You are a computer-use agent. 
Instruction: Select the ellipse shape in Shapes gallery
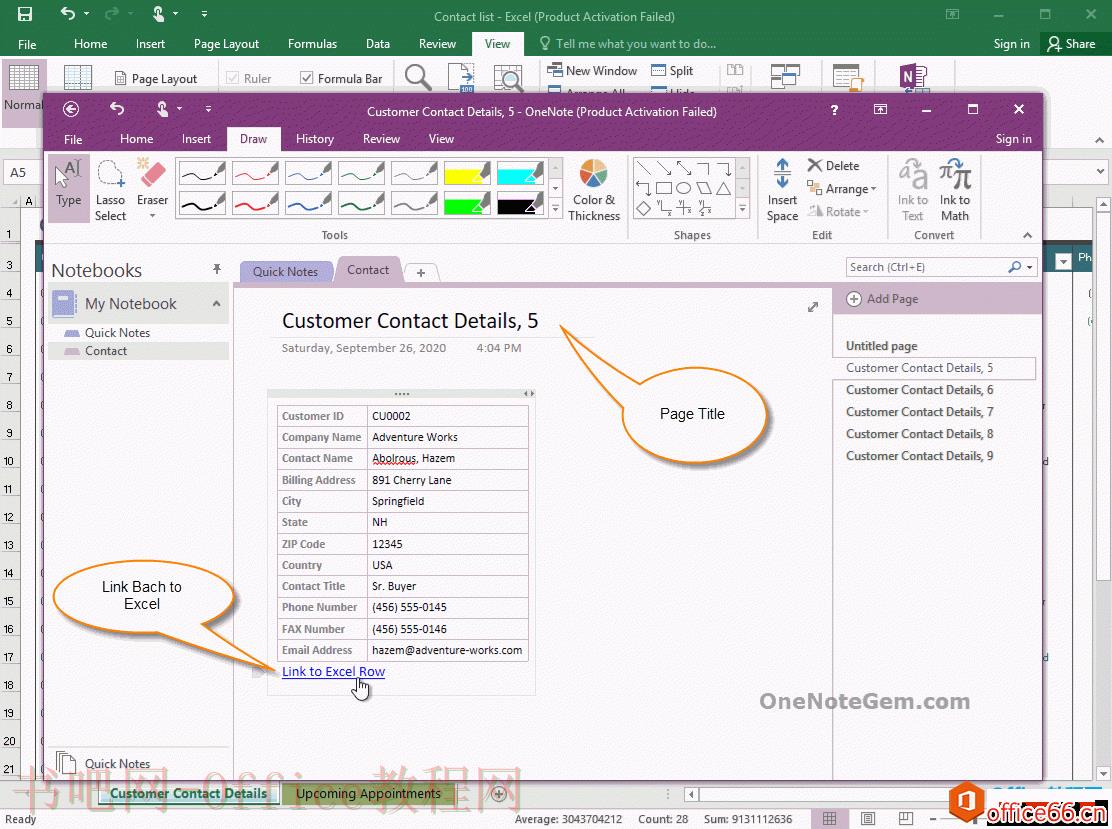pyautogui.click(x=684, y=188)
